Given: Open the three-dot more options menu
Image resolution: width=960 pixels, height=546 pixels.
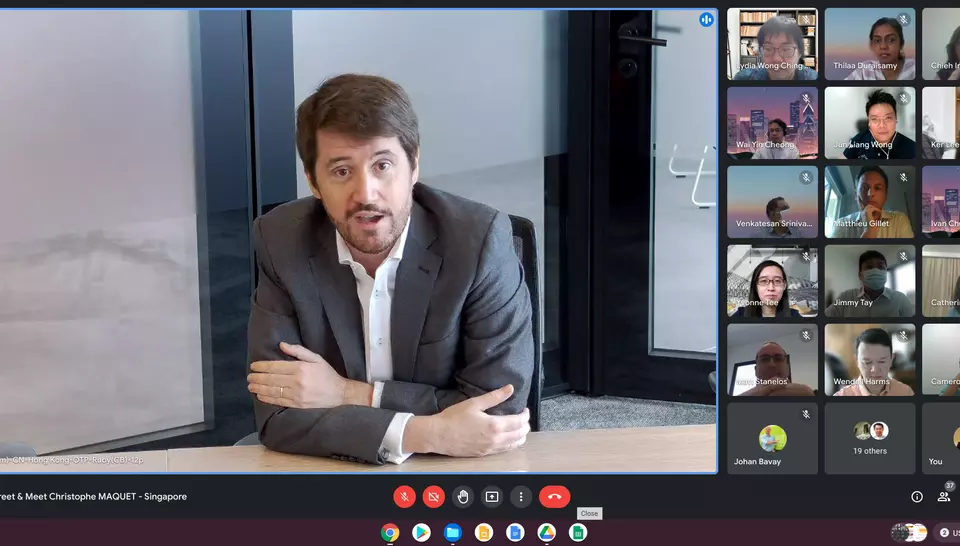Looking at the screenshot, I should (520, 496).
